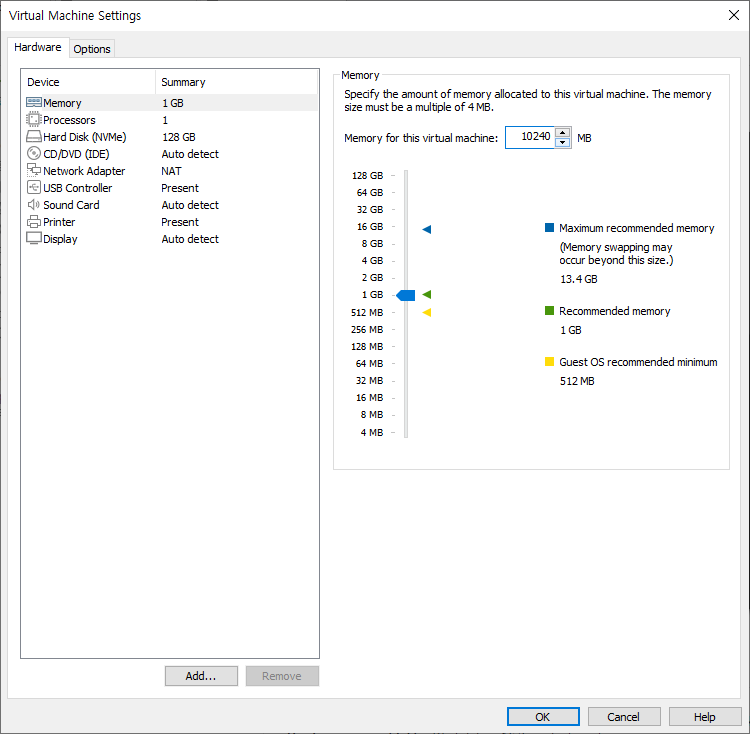Click the Processors chip icon

[x=33, y=119]
